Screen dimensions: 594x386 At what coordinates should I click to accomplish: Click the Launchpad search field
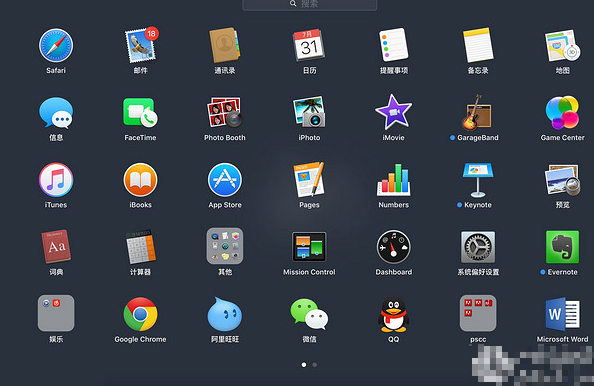coord(310,5)
